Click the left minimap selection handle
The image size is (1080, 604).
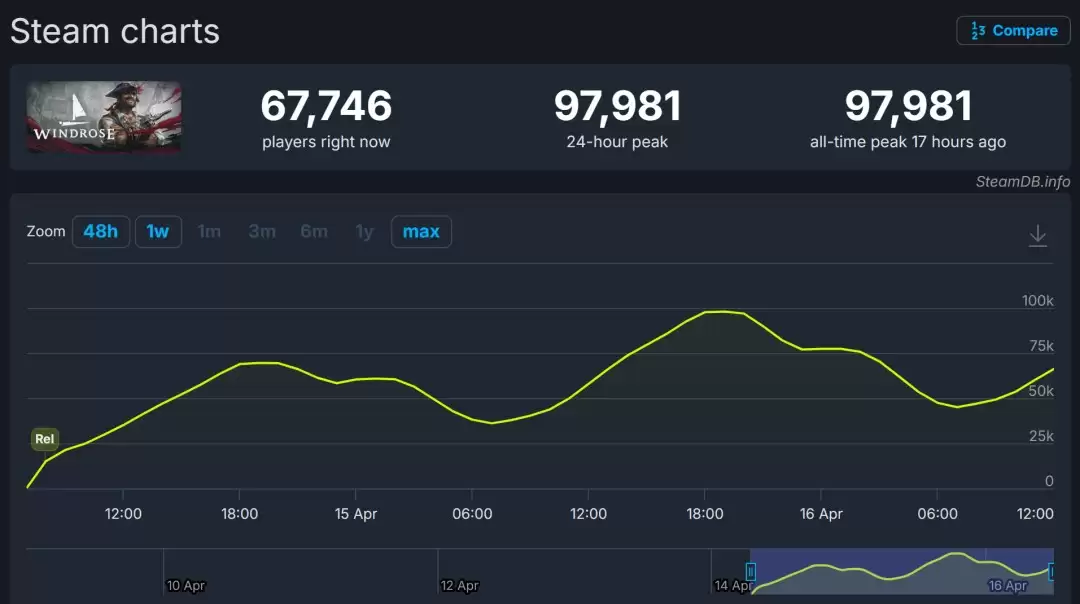click(x=750, y=569)
